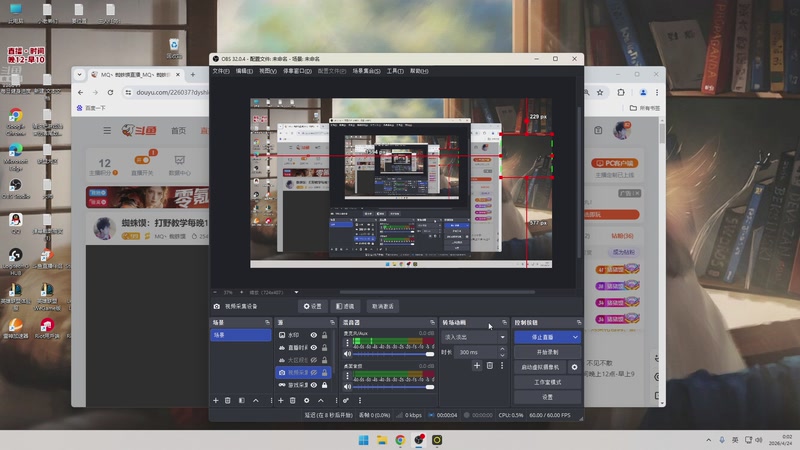
Task: Open 桌面音频 channel options menu
Action: [347, 376]
